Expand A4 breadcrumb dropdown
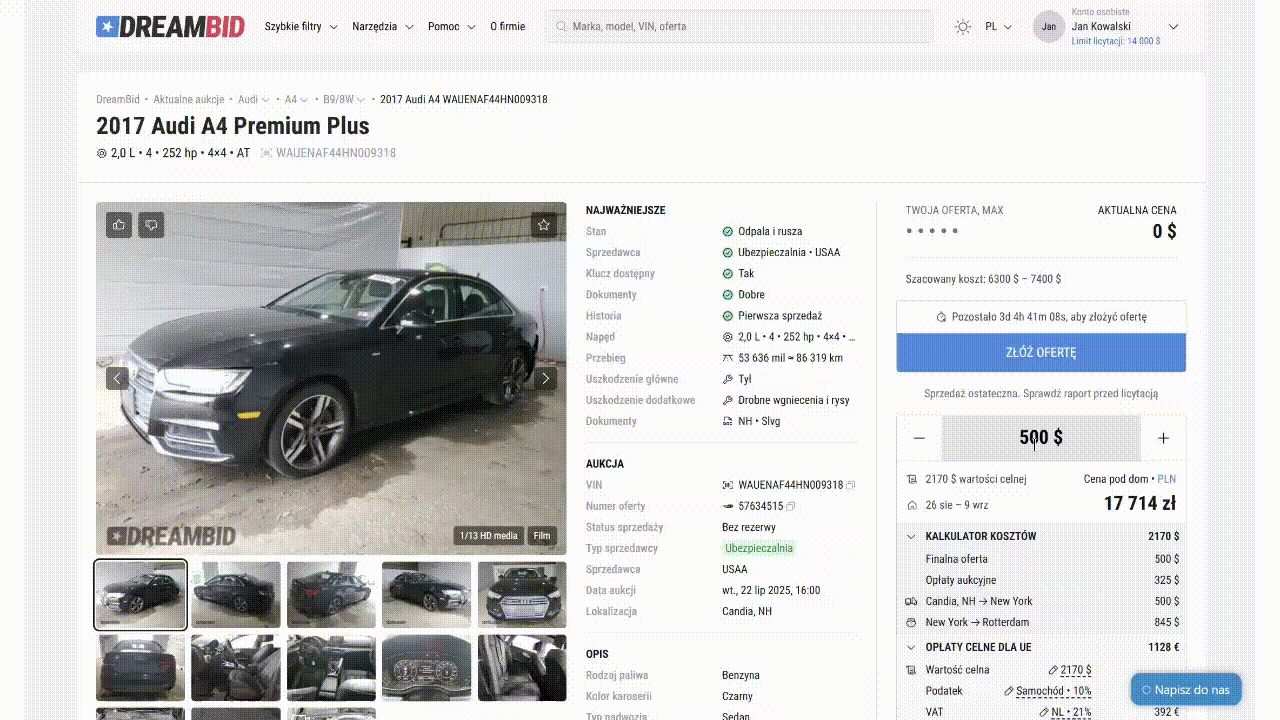Screen dimensions: 1280x720 pos(304,100)
